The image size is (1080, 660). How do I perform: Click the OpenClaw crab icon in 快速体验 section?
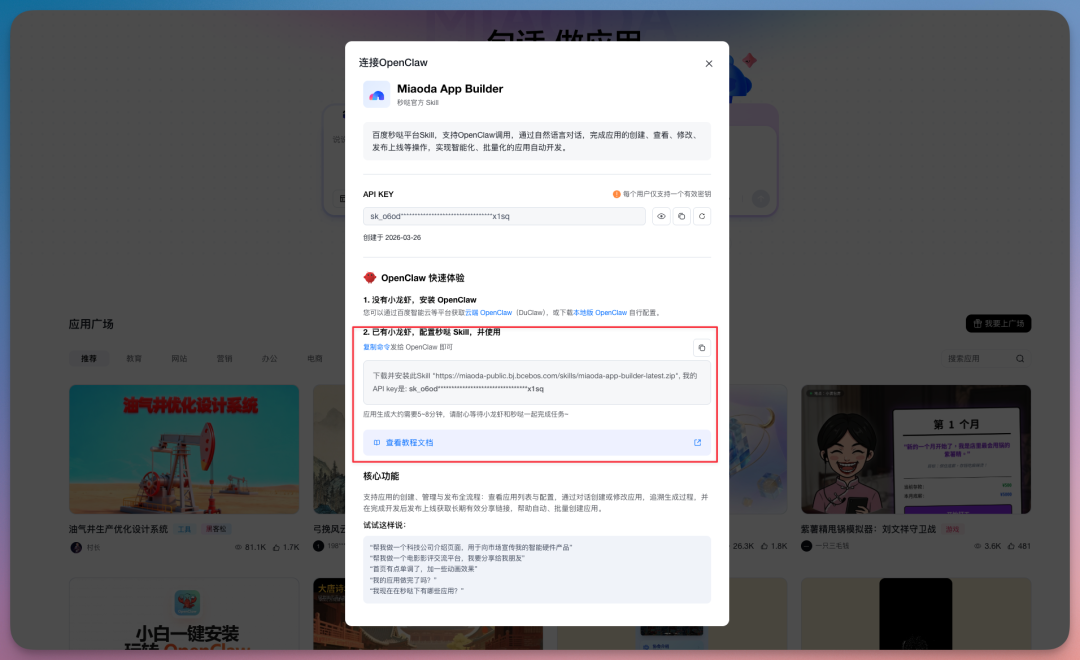(x=369, y=277)
